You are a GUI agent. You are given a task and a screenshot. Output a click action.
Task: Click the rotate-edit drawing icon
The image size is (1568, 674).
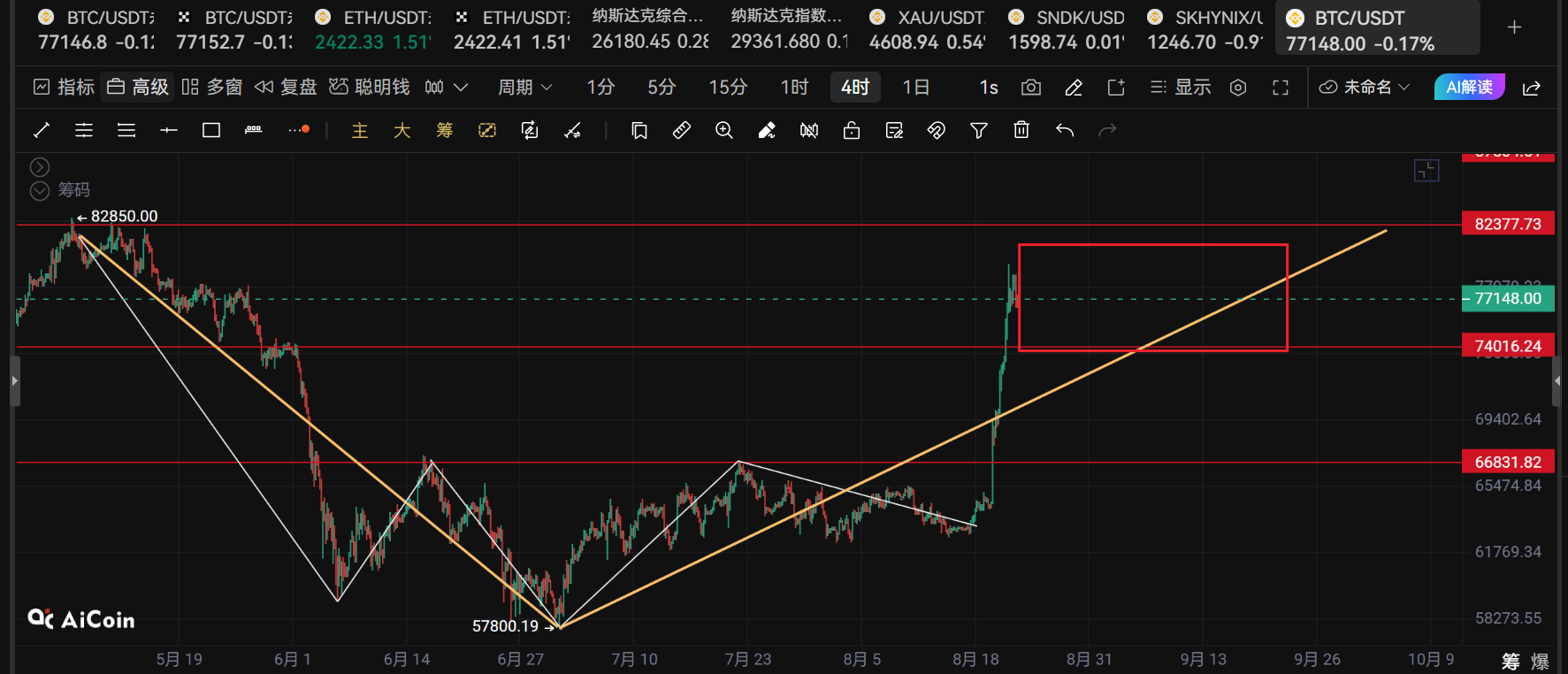click(x=530, y=130)
